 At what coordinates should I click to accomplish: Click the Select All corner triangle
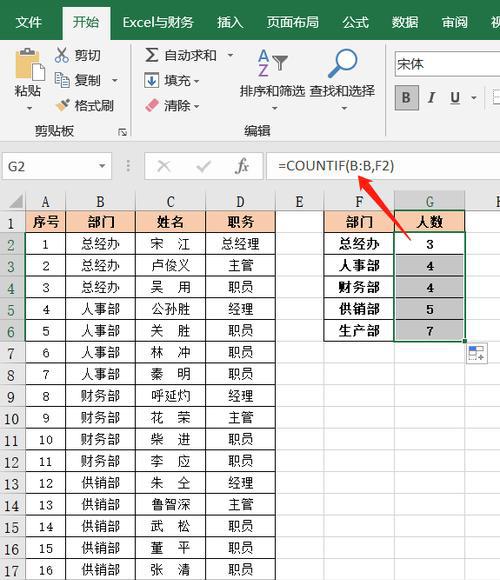(x=16, y=201)
